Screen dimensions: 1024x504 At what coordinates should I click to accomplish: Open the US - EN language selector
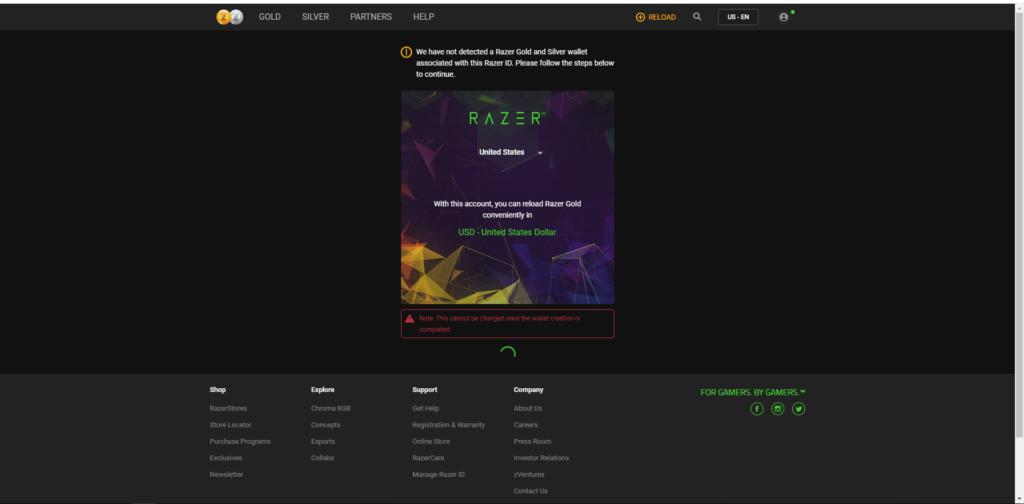point(738,17)
